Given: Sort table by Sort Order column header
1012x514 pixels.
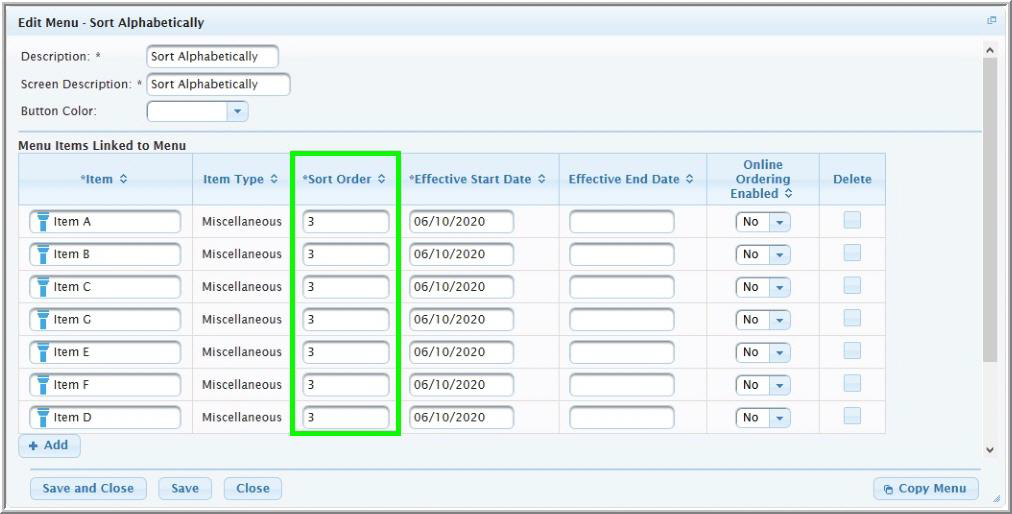Looking at the screenshot, I should [344, 180].
